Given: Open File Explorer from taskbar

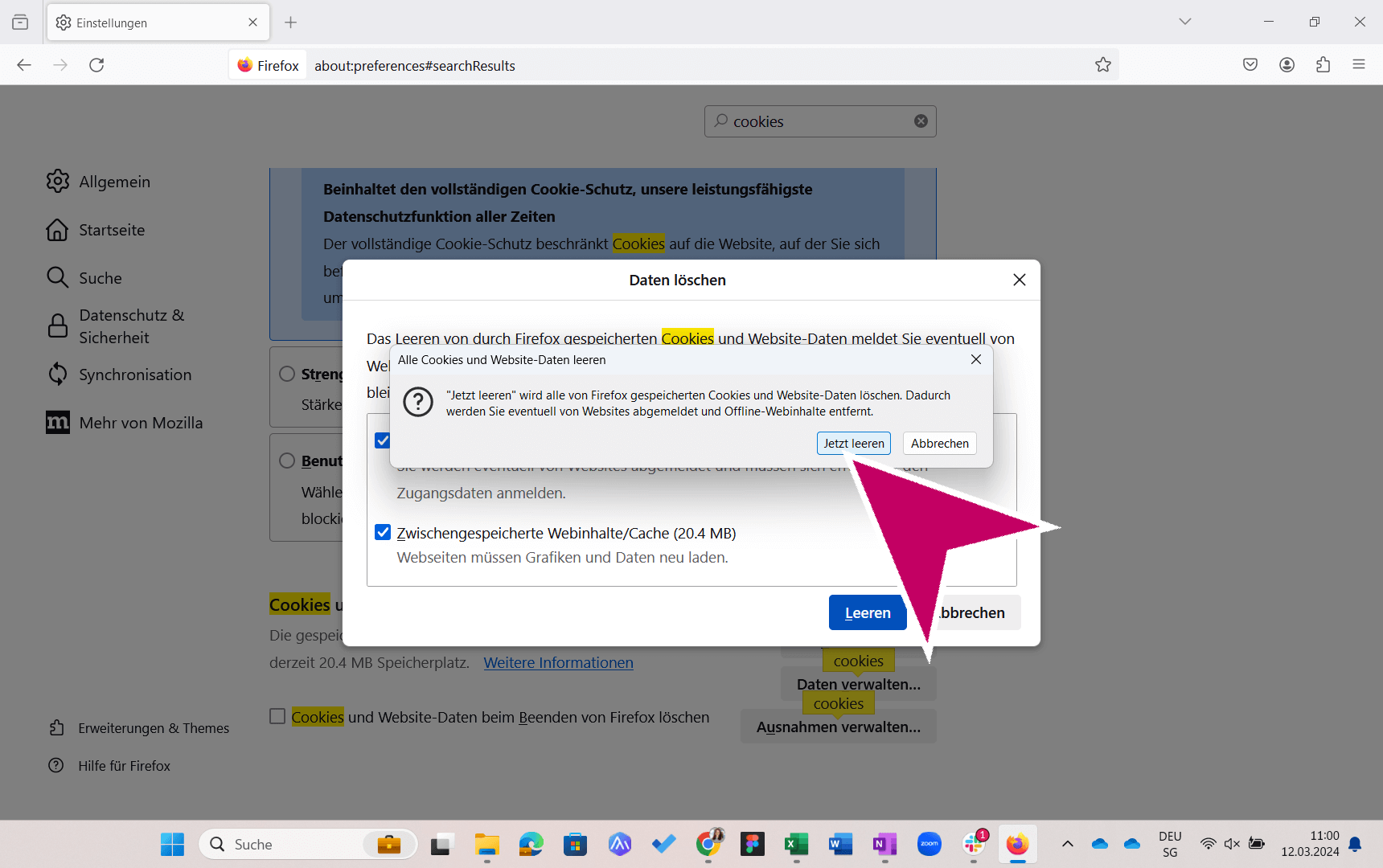Looking at the screenshot, I should point(486,844).
